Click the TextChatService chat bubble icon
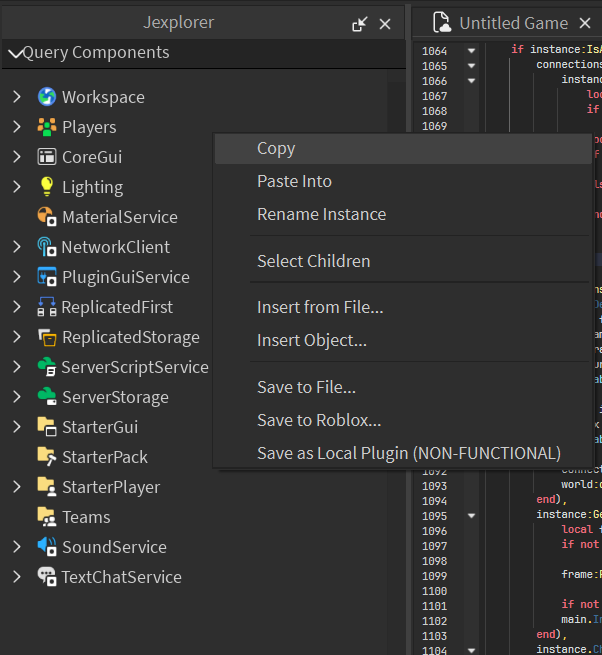 [x=47, y=577]
